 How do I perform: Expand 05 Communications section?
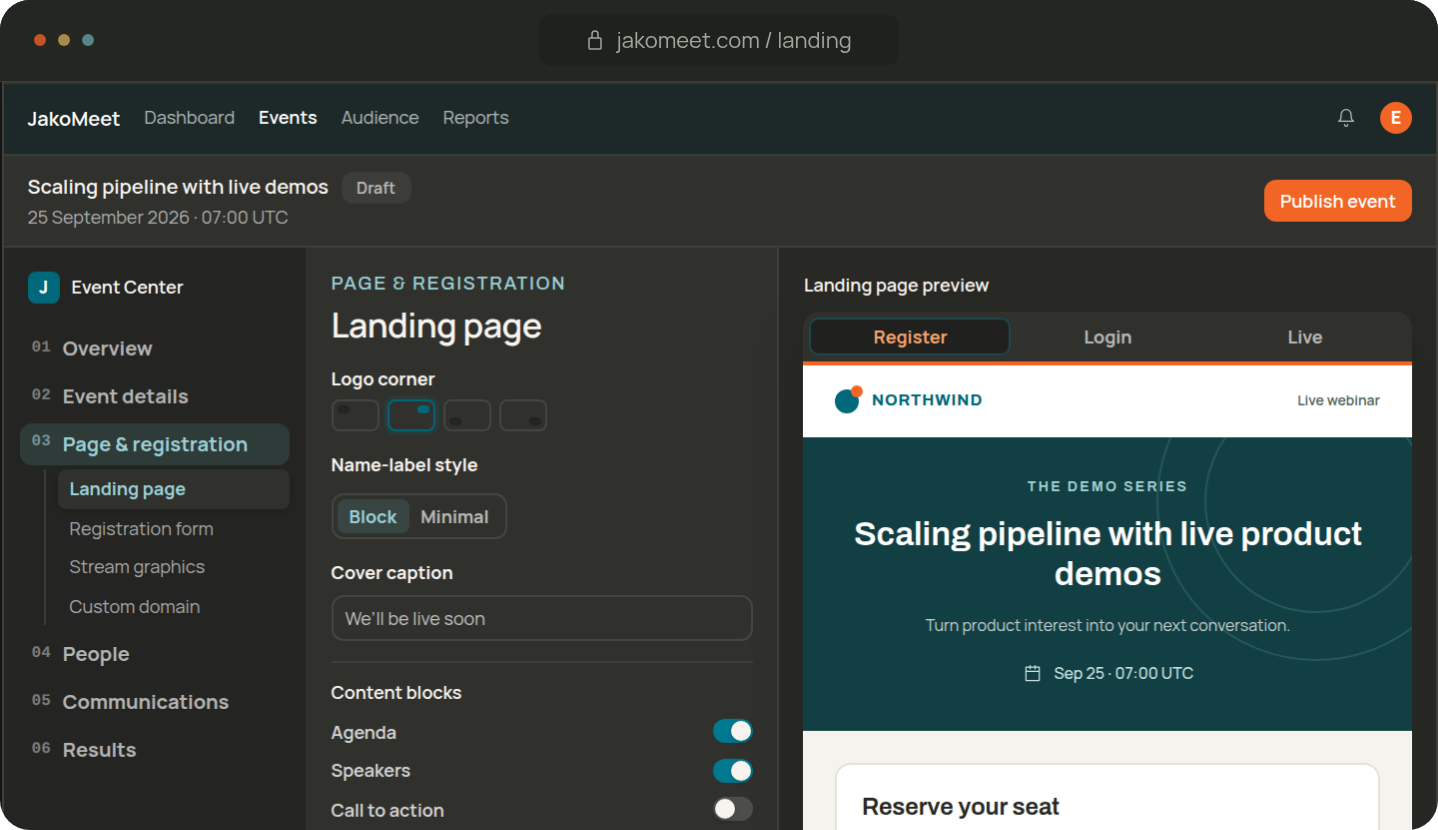tap(155, 702)
